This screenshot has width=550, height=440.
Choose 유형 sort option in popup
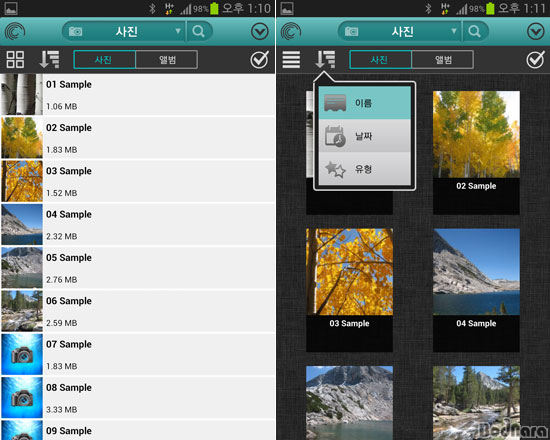(364, 169)
